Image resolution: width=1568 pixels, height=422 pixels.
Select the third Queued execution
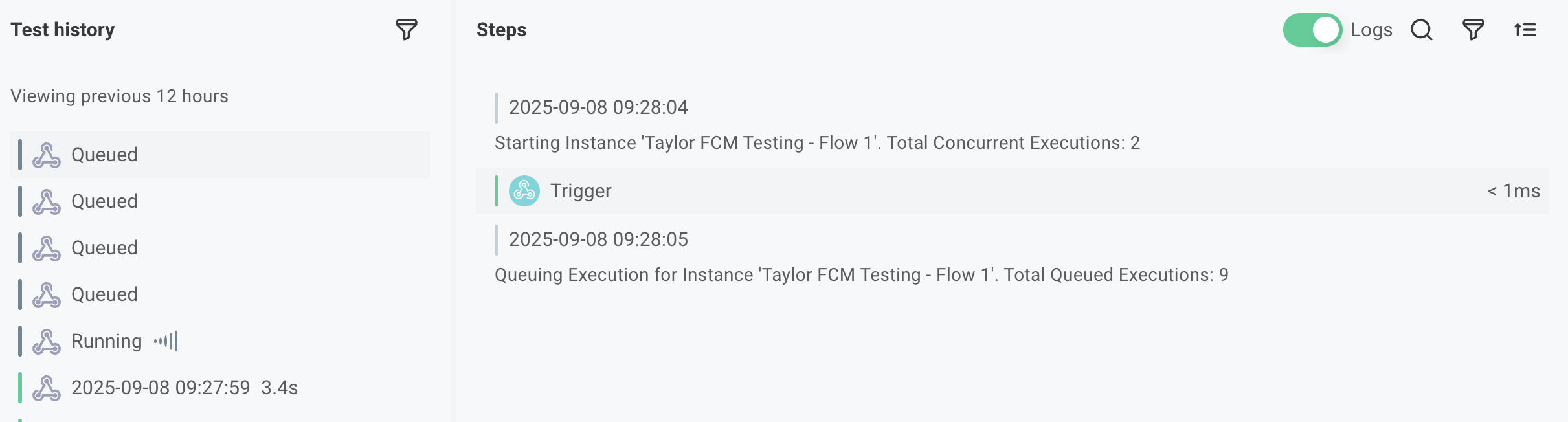104,248
